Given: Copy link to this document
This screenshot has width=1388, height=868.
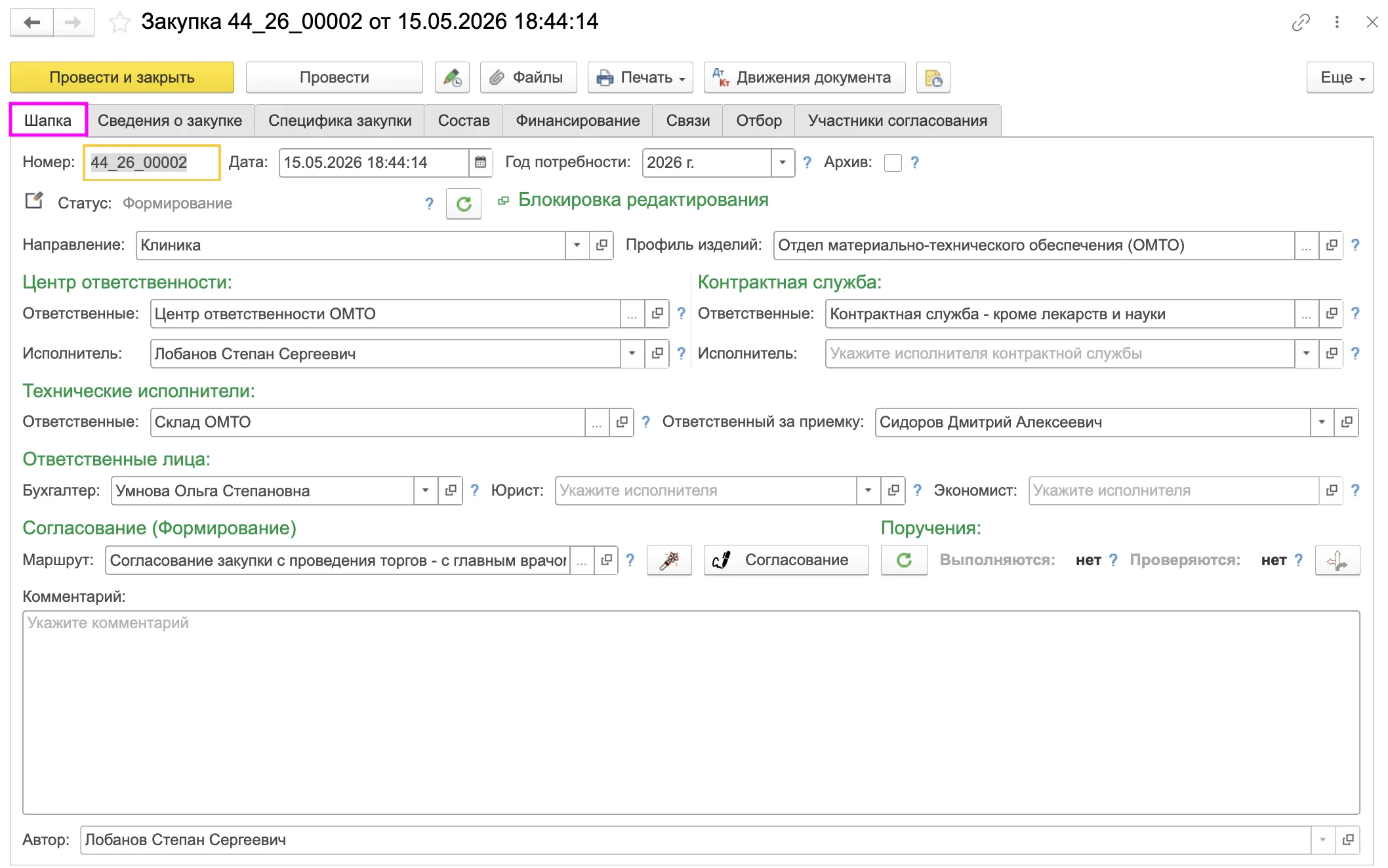Looking at the screenshot, I should point(1301,22).
